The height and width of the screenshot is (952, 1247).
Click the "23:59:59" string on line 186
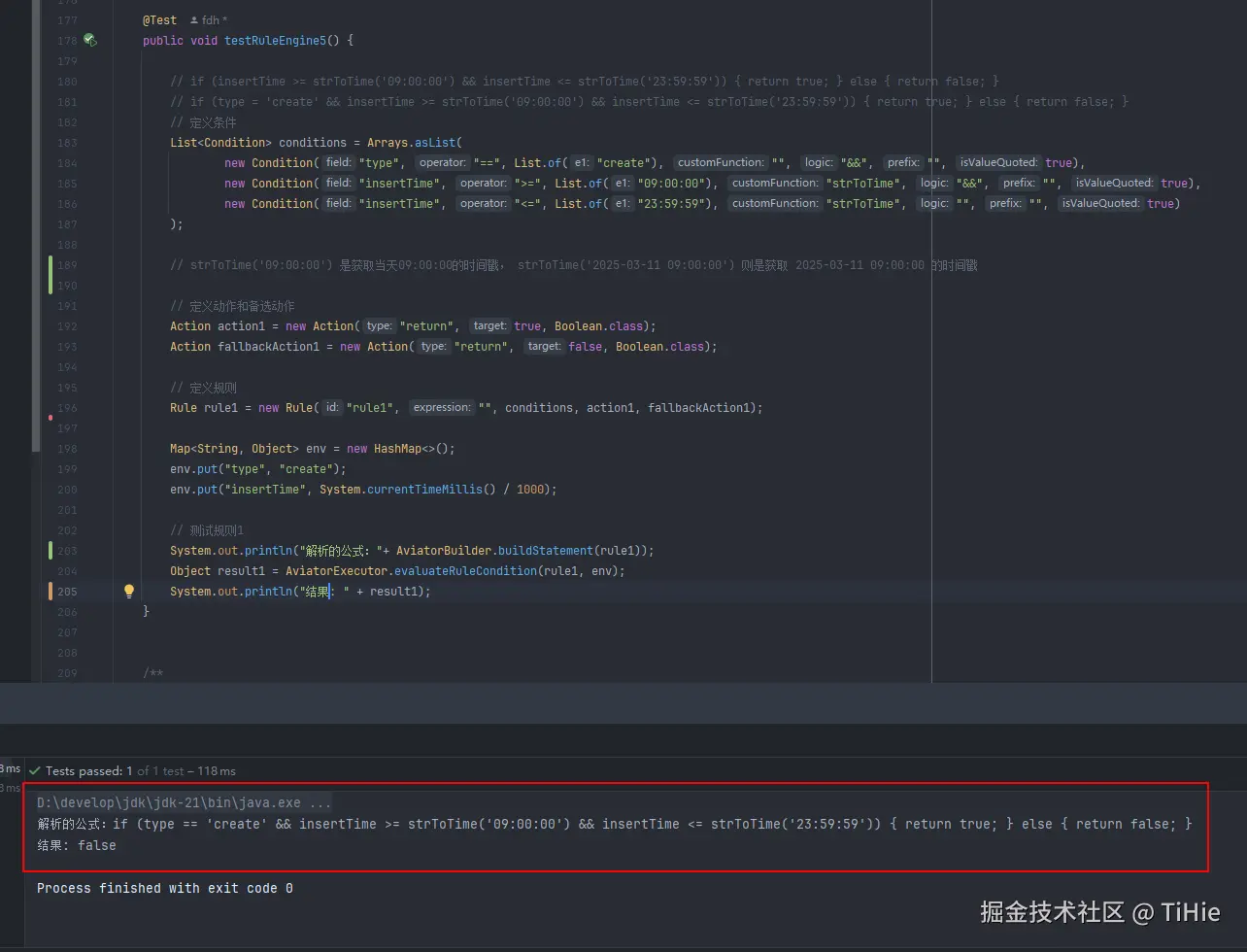tap(674, 203)
